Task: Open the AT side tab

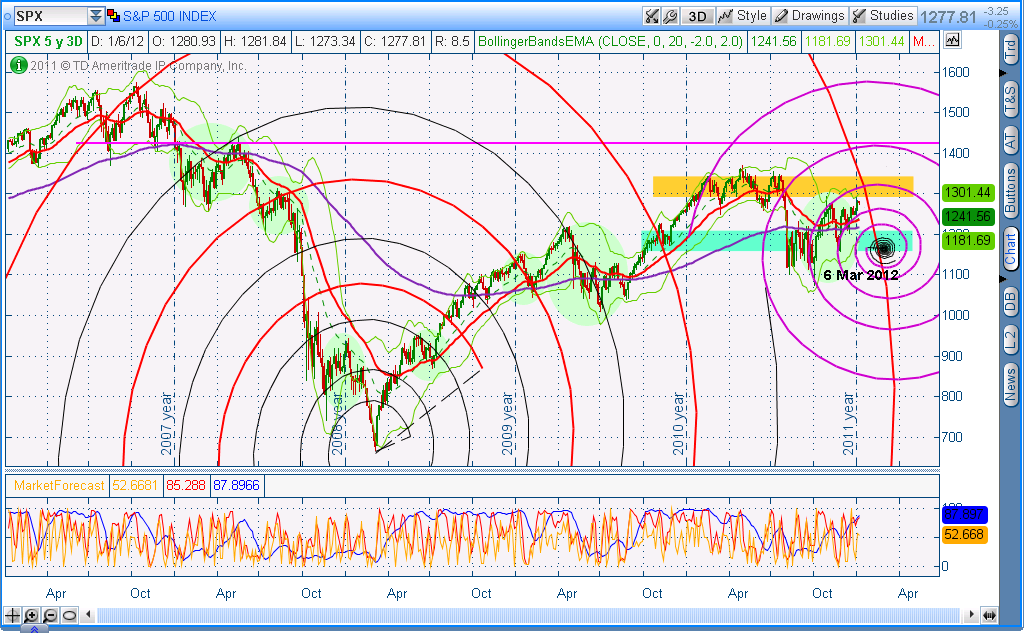Action: pos(1010,140)
